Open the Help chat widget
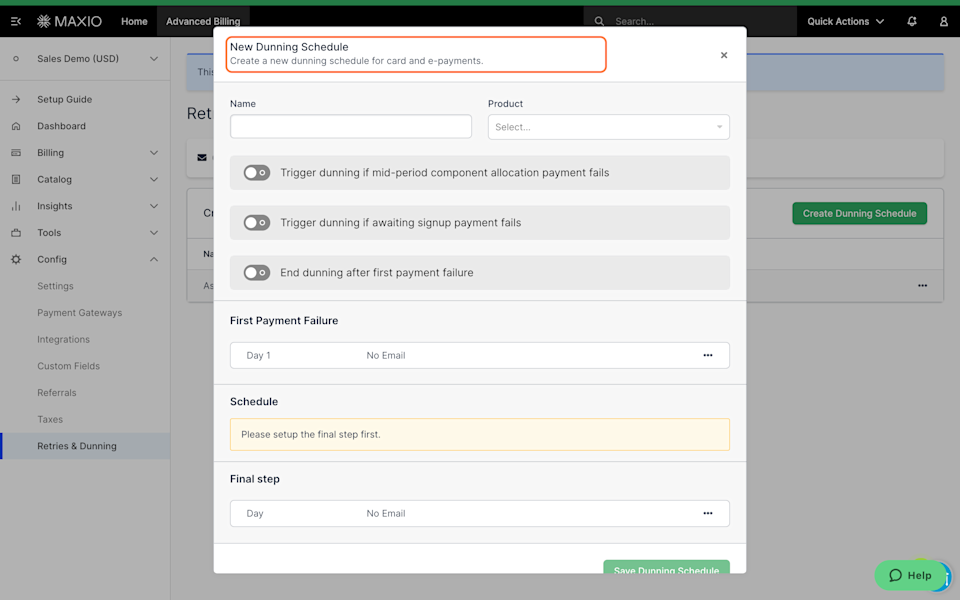The height and width of the screenshot is (600, 960). pos(910,575)
